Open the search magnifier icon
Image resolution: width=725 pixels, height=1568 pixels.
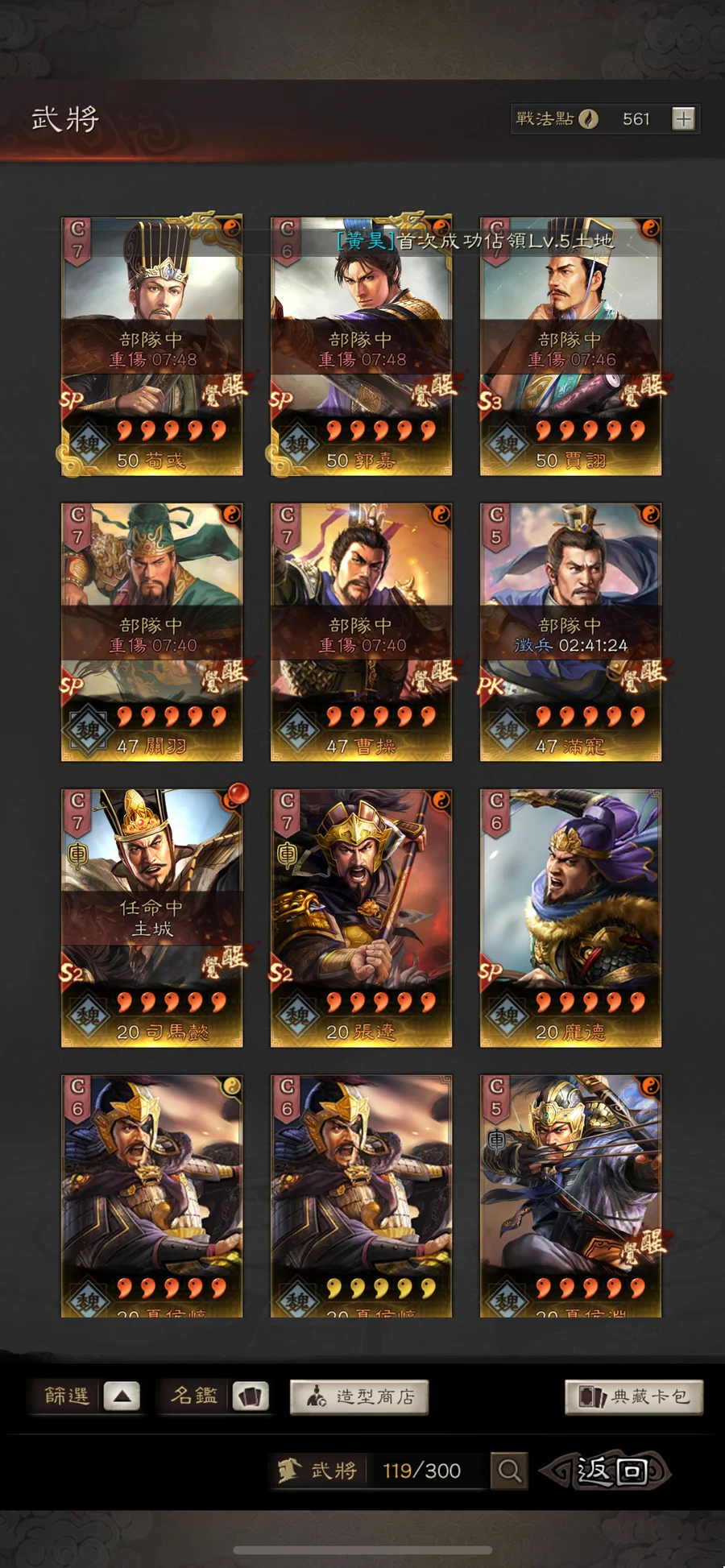(x=509, y=1471)
